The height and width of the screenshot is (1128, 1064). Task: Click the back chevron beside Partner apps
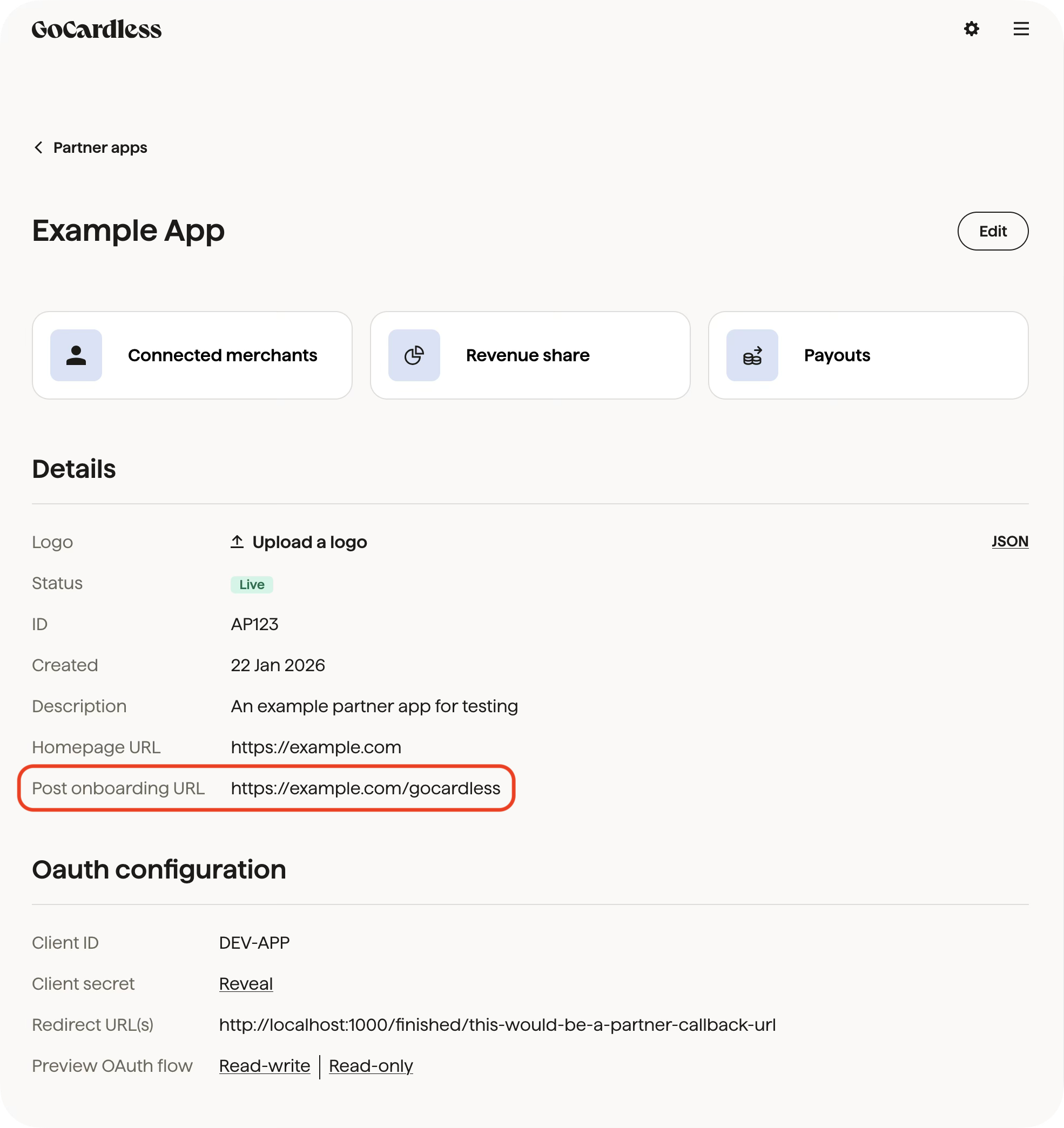(x=38, y=147)
